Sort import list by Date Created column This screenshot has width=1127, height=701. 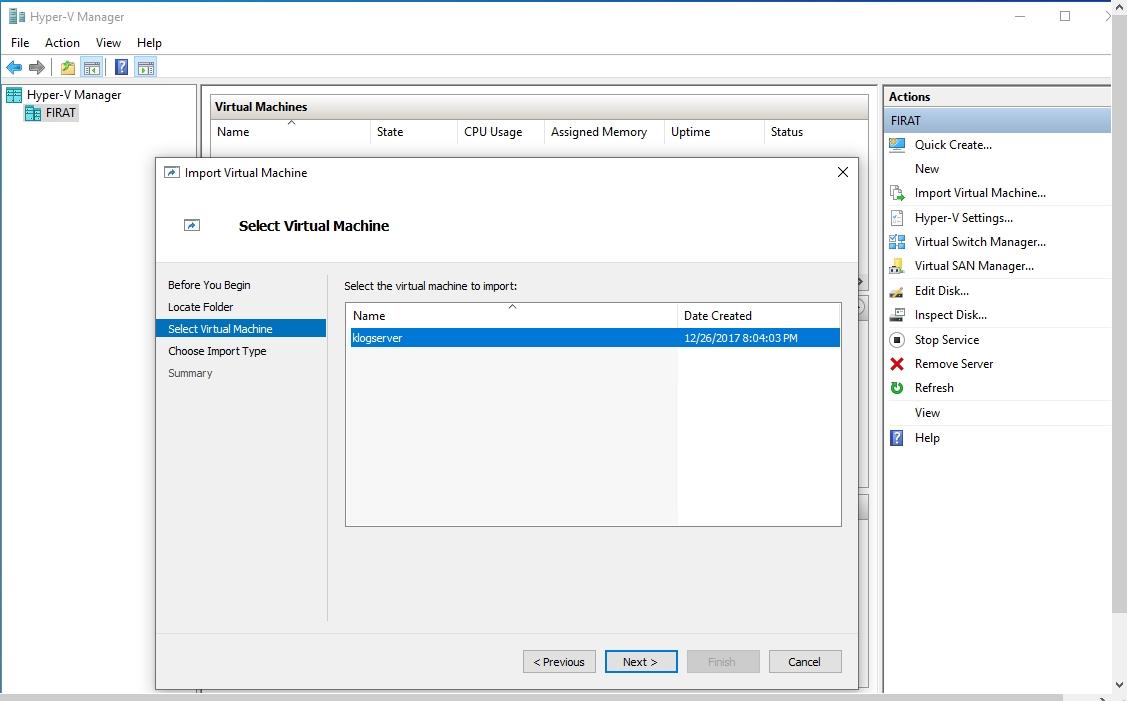point(759,316)
